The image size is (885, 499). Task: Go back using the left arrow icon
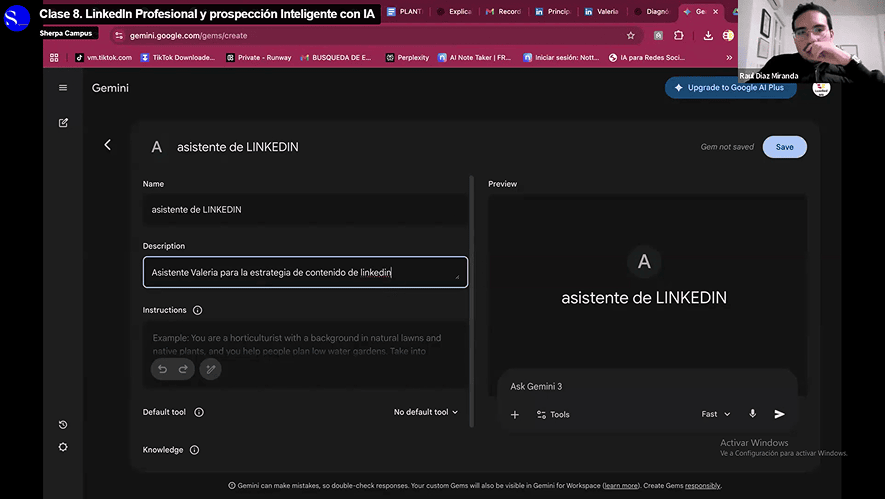pos(107,145)
